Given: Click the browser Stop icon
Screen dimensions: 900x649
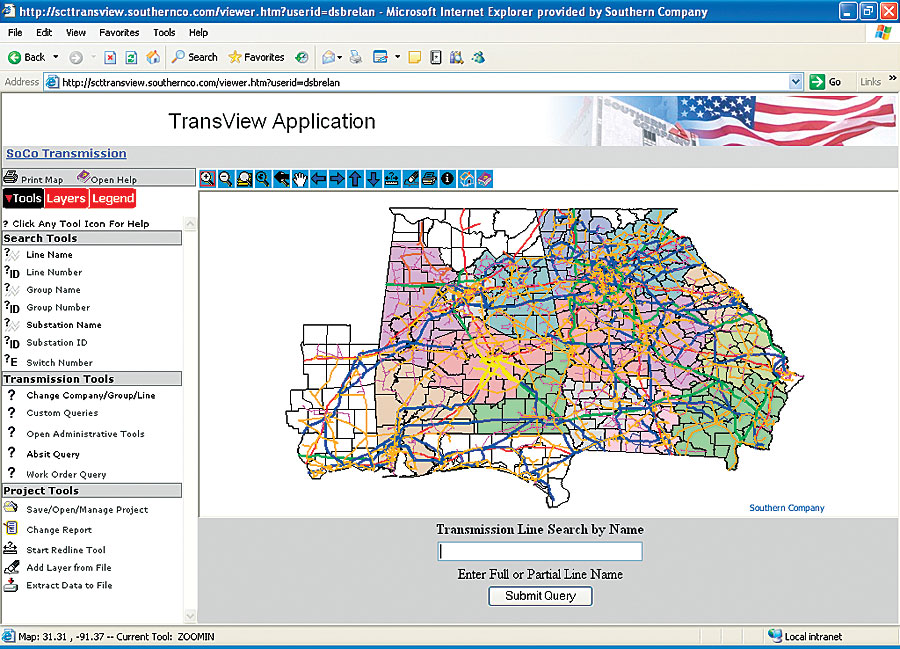Looking at the screenshot, I should point(110,57).
